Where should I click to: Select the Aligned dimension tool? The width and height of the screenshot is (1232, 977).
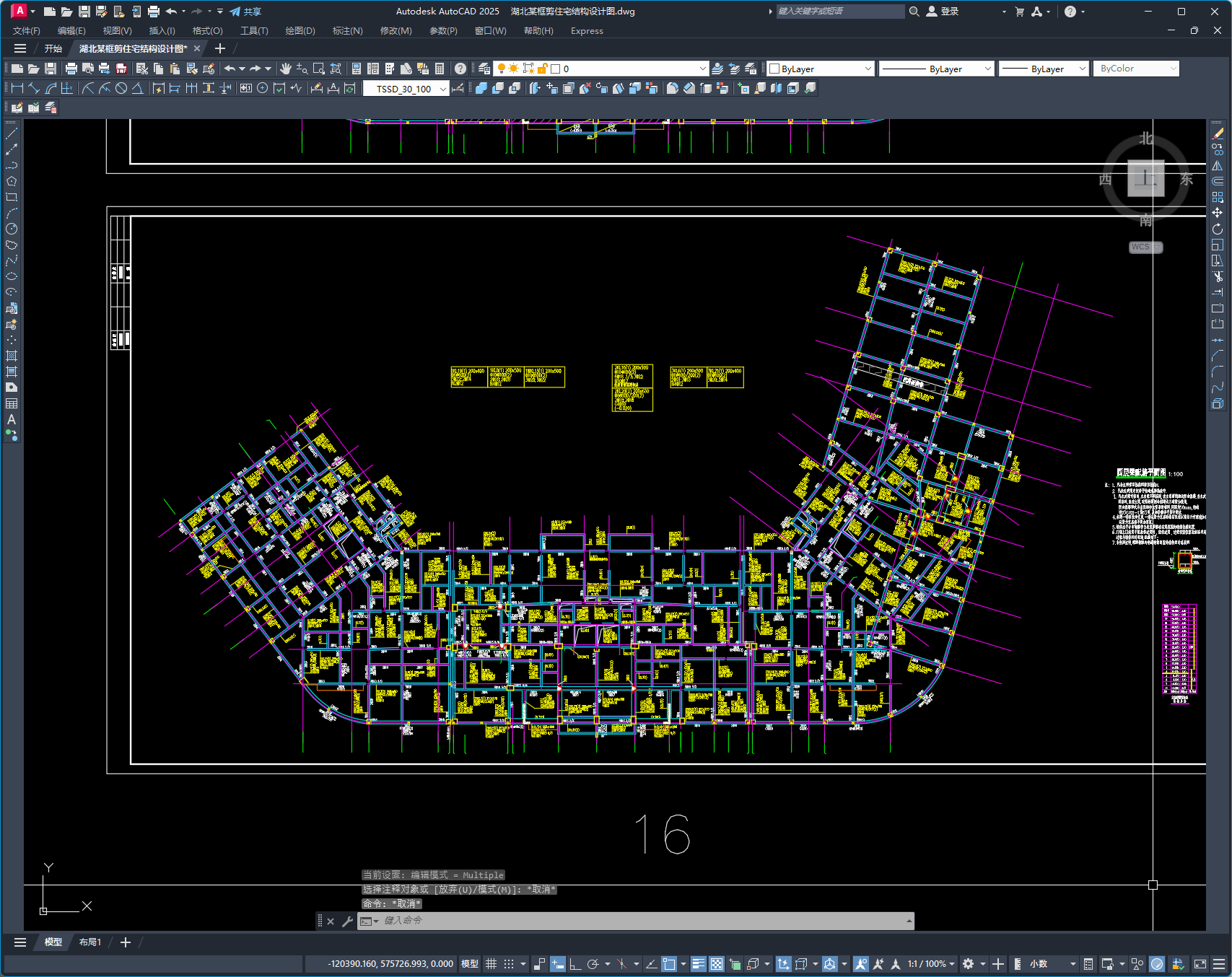point(34,88)
